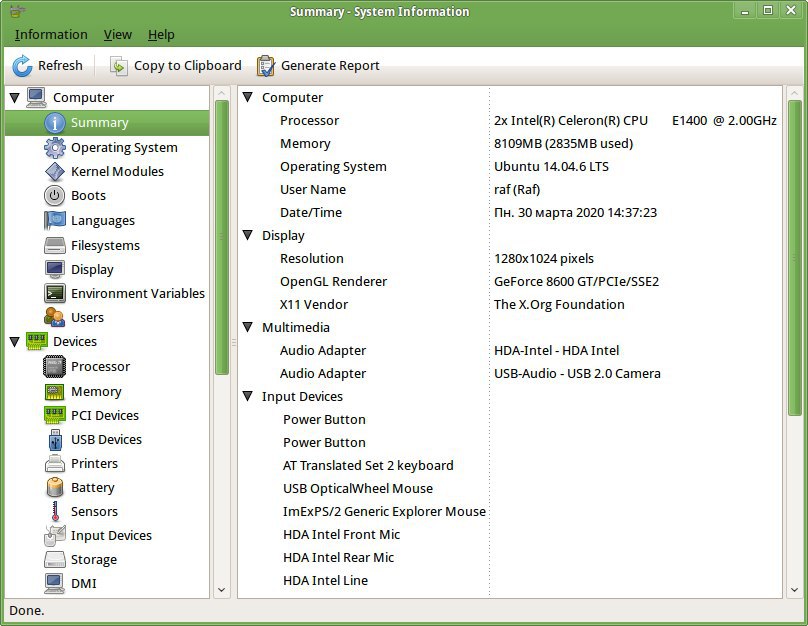Click the Memory module icon under Devices

click(55, 392)
